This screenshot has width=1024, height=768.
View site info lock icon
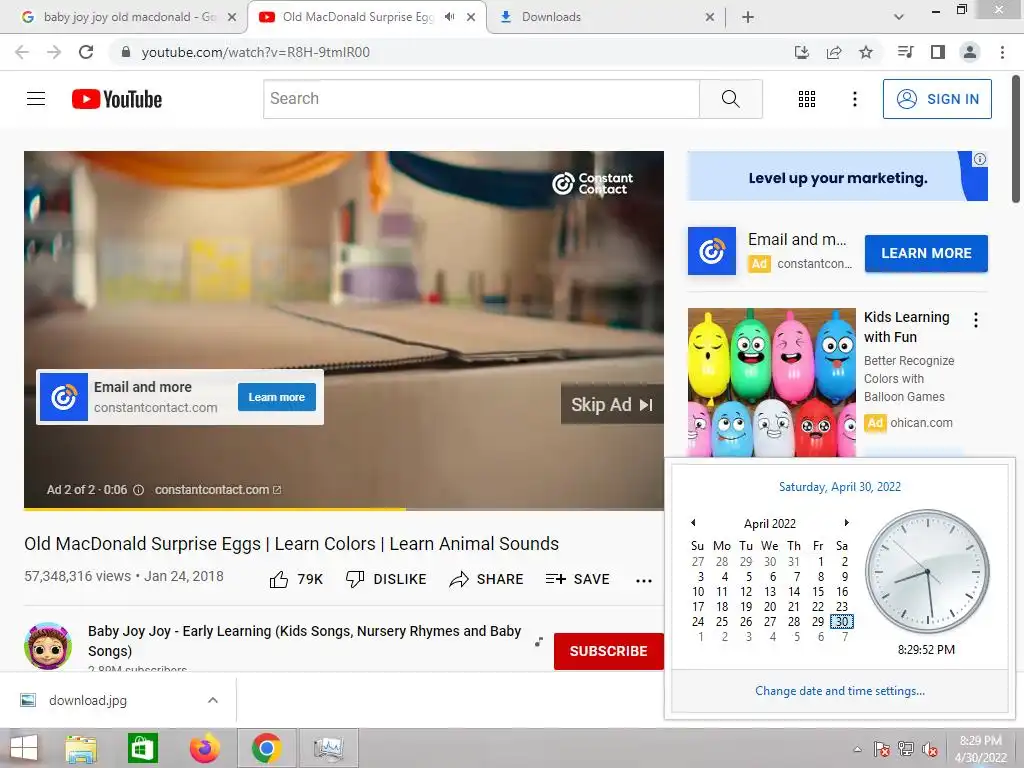click(126, 52)
